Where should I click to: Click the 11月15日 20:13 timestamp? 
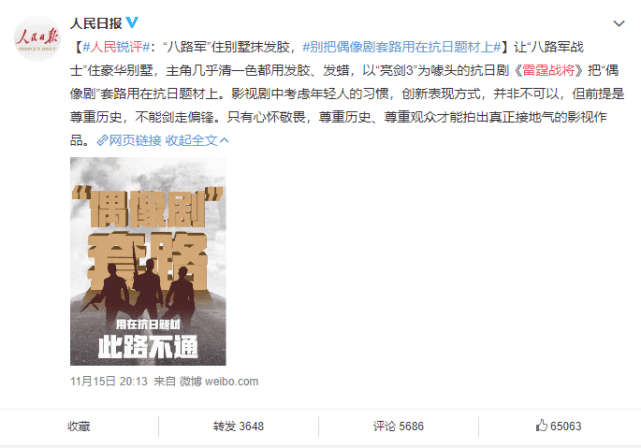[x=109, y=381]
